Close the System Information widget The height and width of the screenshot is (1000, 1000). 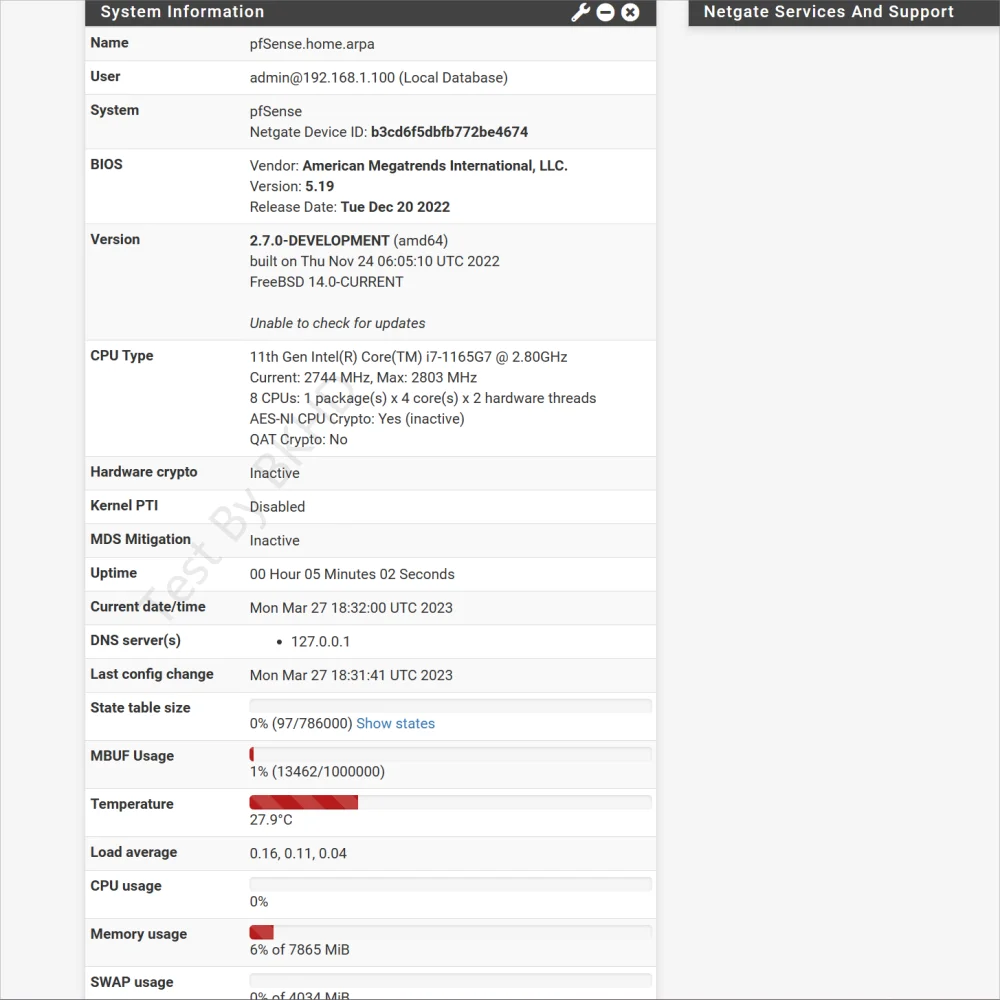pos(630,12)
